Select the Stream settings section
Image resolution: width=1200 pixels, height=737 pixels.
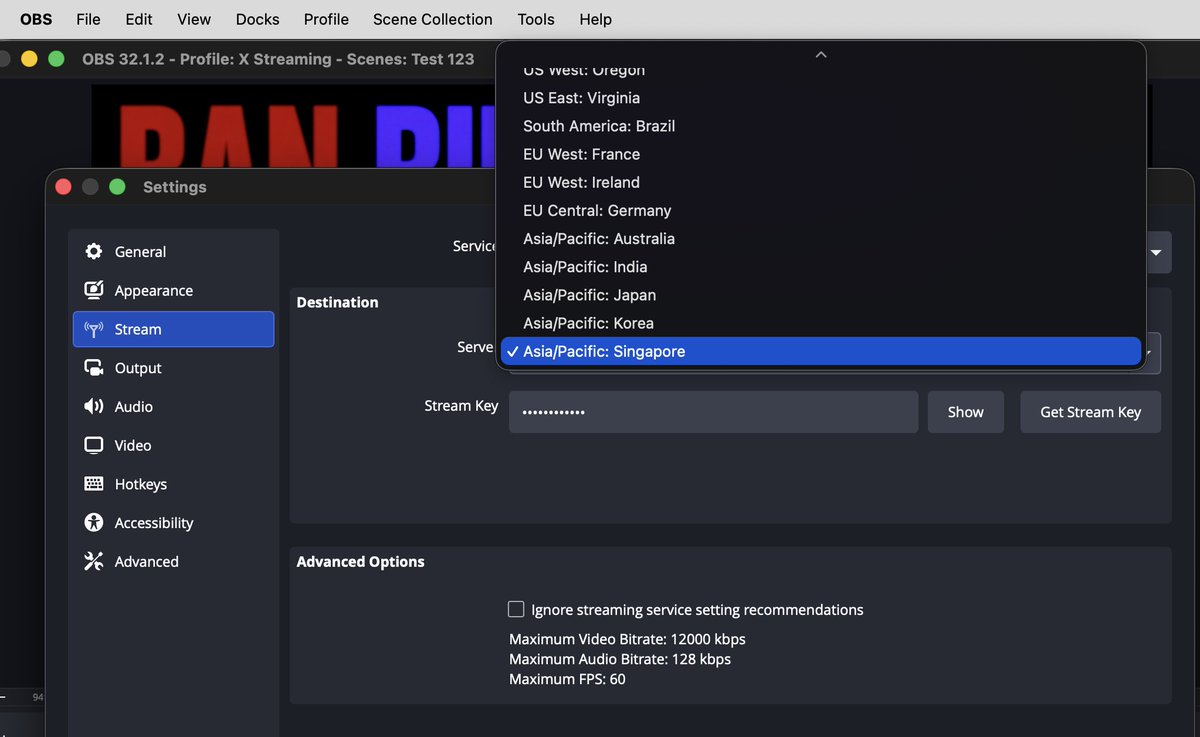click(173, 329)
